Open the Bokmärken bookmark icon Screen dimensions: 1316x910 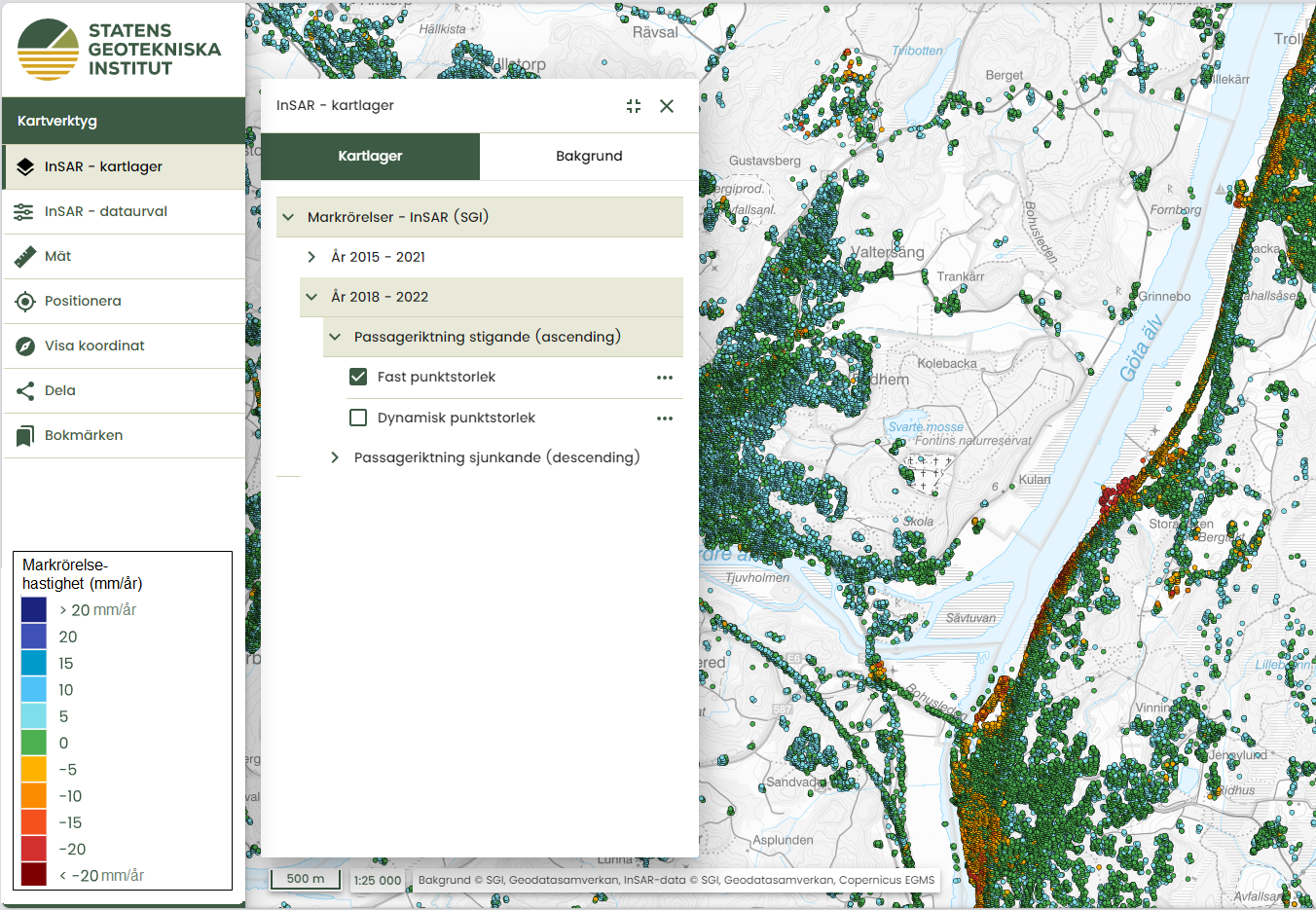coord(25,436)
